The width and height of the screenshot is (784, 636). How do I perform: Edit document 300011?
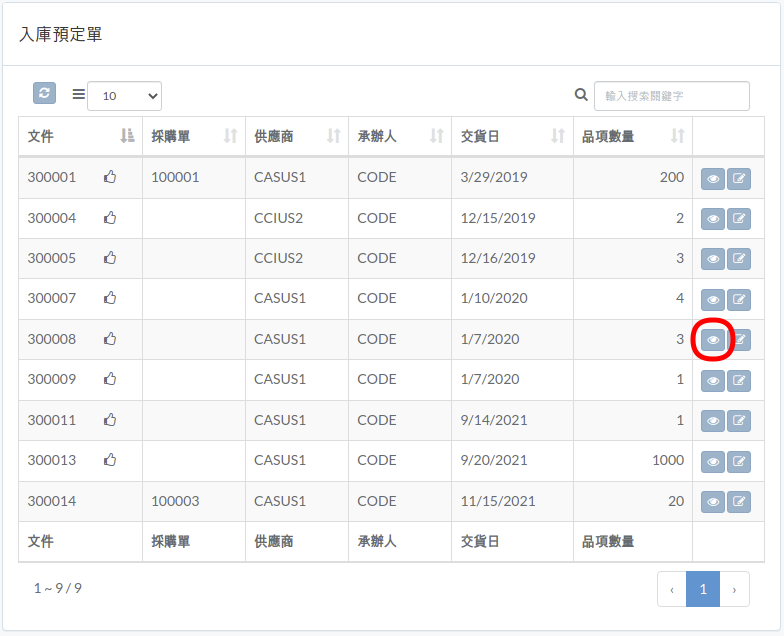point(738,420)
